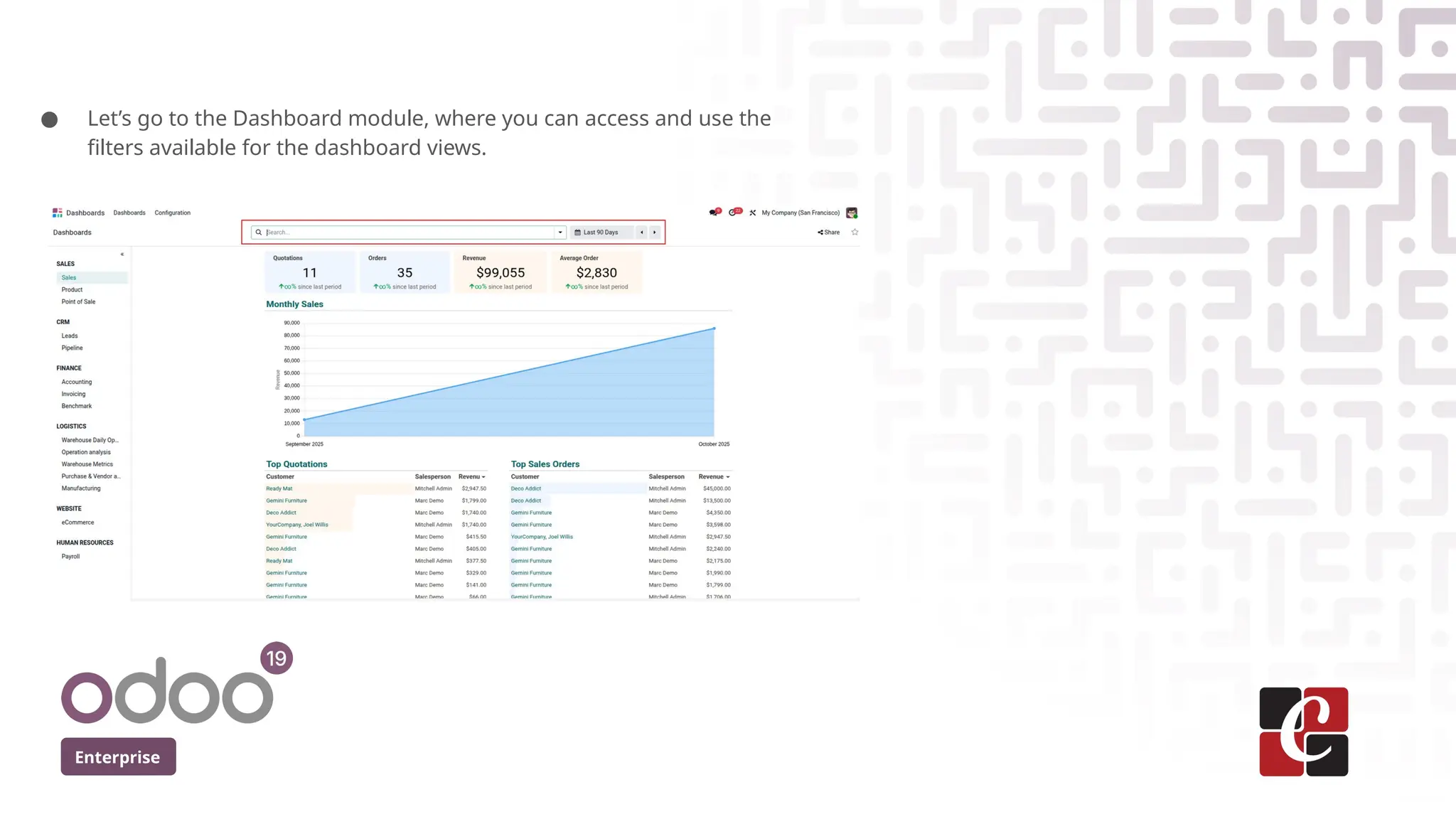Viewport: 1456px width, 819px height.
Task: Click the September 2025 axis label
Action: pyautogui.click(x=304, y=444)
